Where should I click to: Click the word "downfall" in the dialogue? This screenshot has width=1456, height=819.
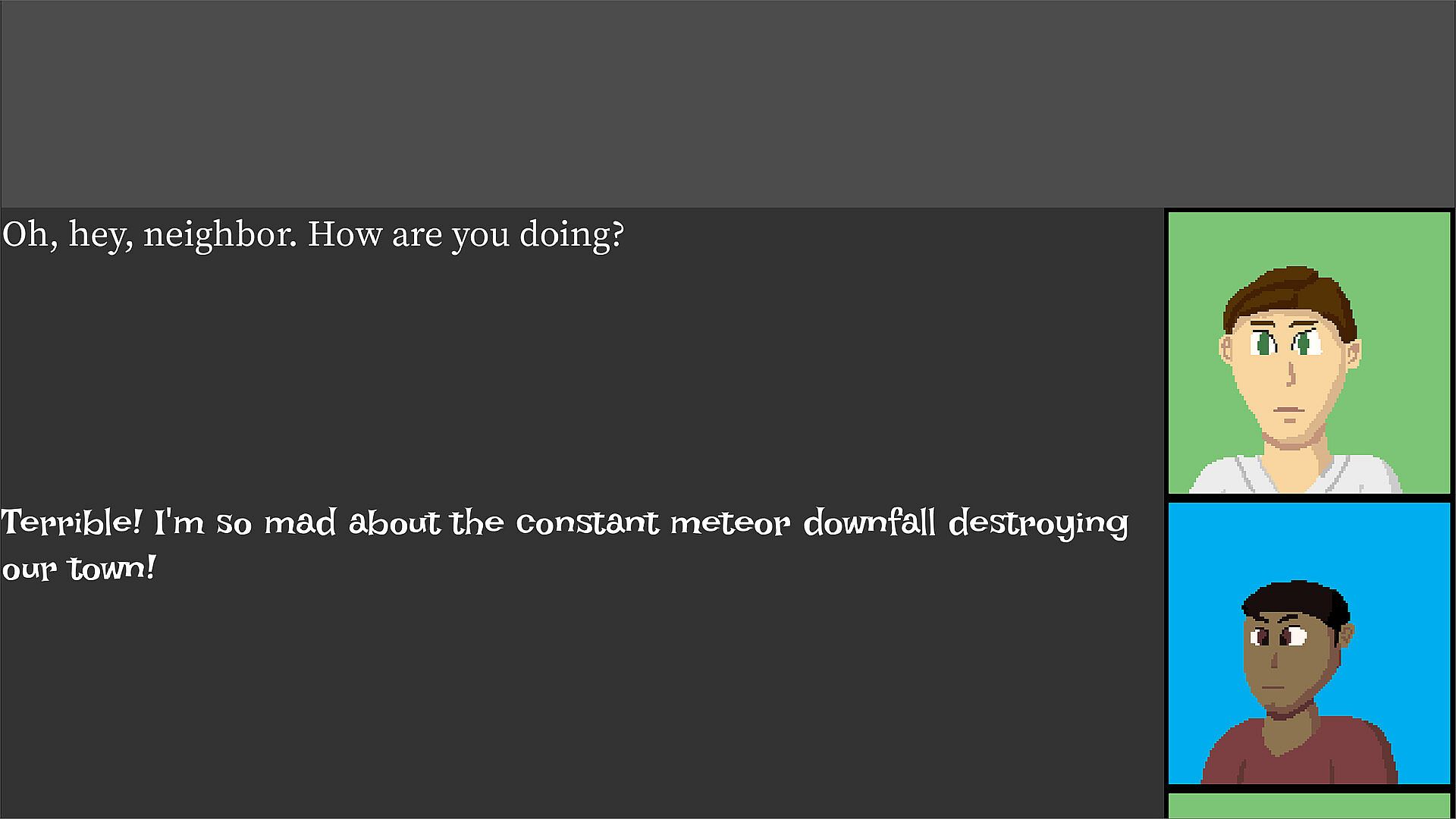869,523
